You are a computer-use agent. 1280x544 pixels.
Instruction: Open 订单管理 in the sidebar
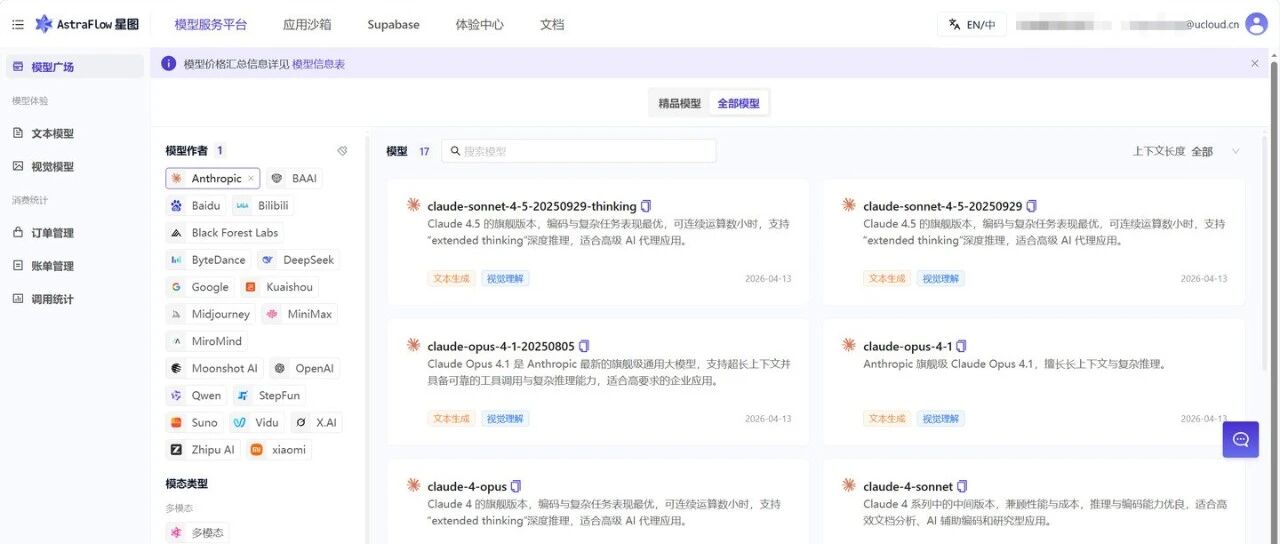(75, 232)
